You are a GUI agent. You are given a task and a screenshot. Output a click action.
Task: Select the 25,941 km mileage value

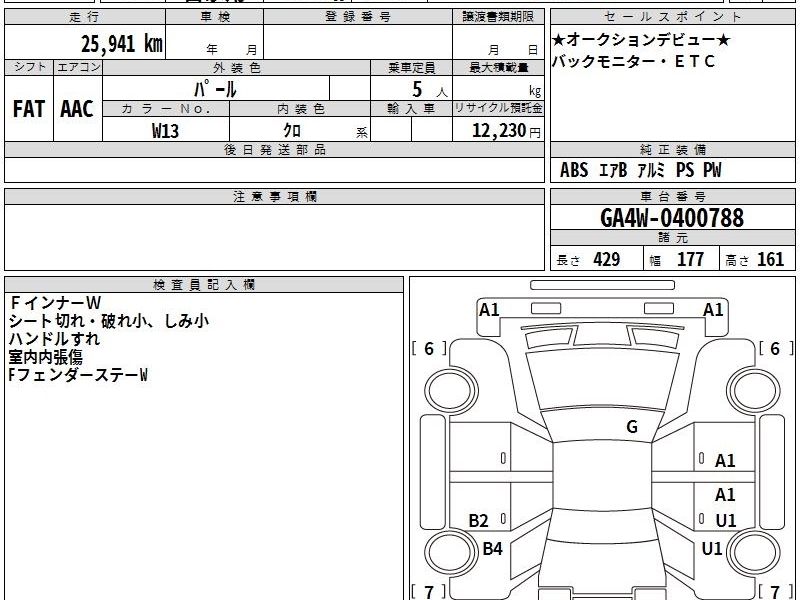pos(121,43)
